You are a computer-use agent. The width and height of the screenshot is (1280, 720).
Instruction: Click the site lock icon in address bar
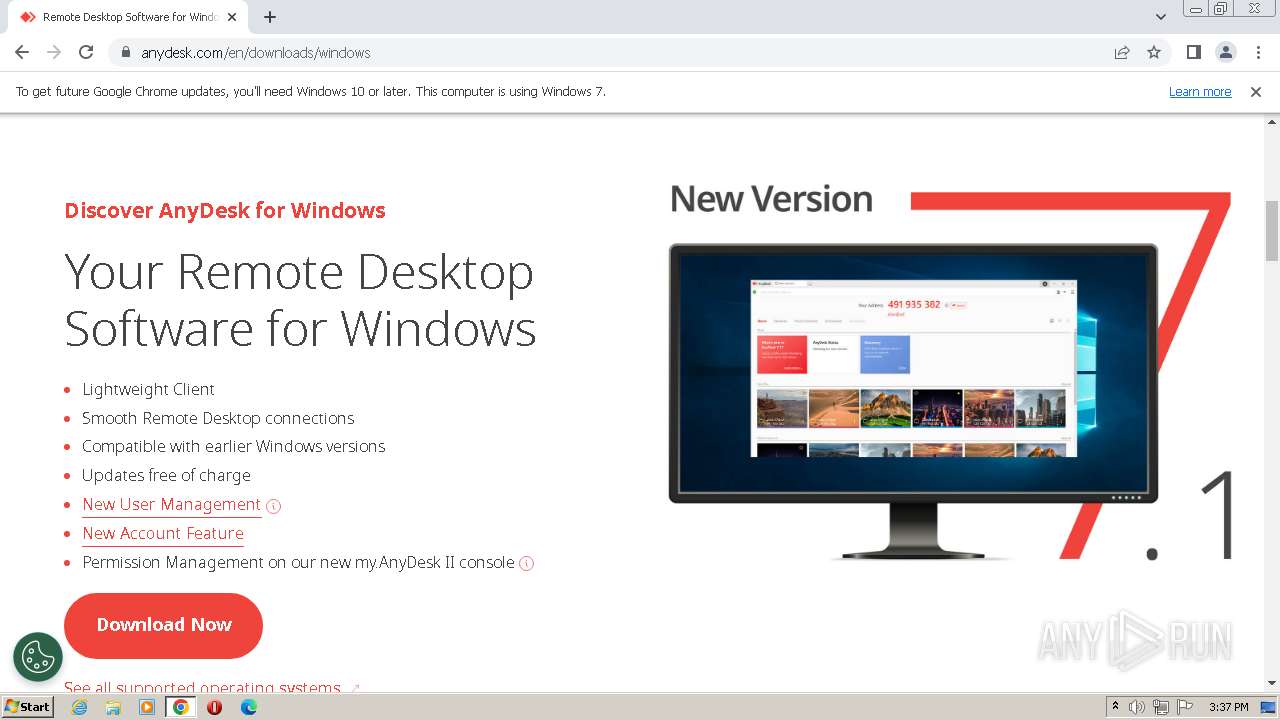(x=125, y=53)
